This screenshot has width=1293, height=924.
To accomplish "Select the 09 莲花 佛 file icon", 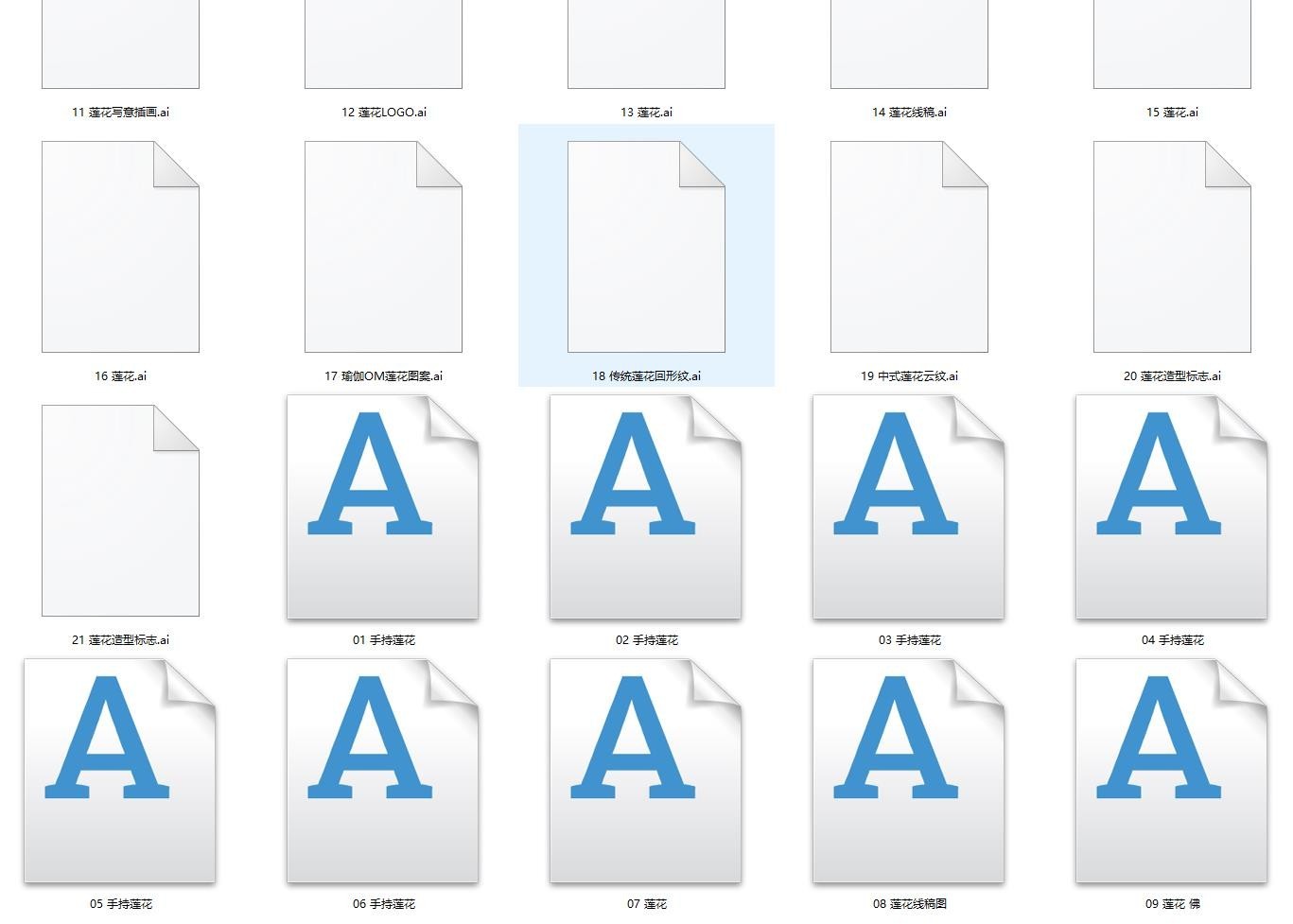I will [x=1172, y=772].
